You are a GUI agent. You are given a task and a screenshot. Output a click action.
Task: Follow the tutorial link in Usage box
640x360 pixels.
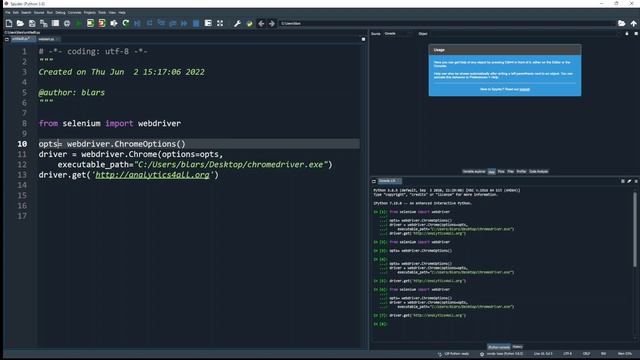524,89
